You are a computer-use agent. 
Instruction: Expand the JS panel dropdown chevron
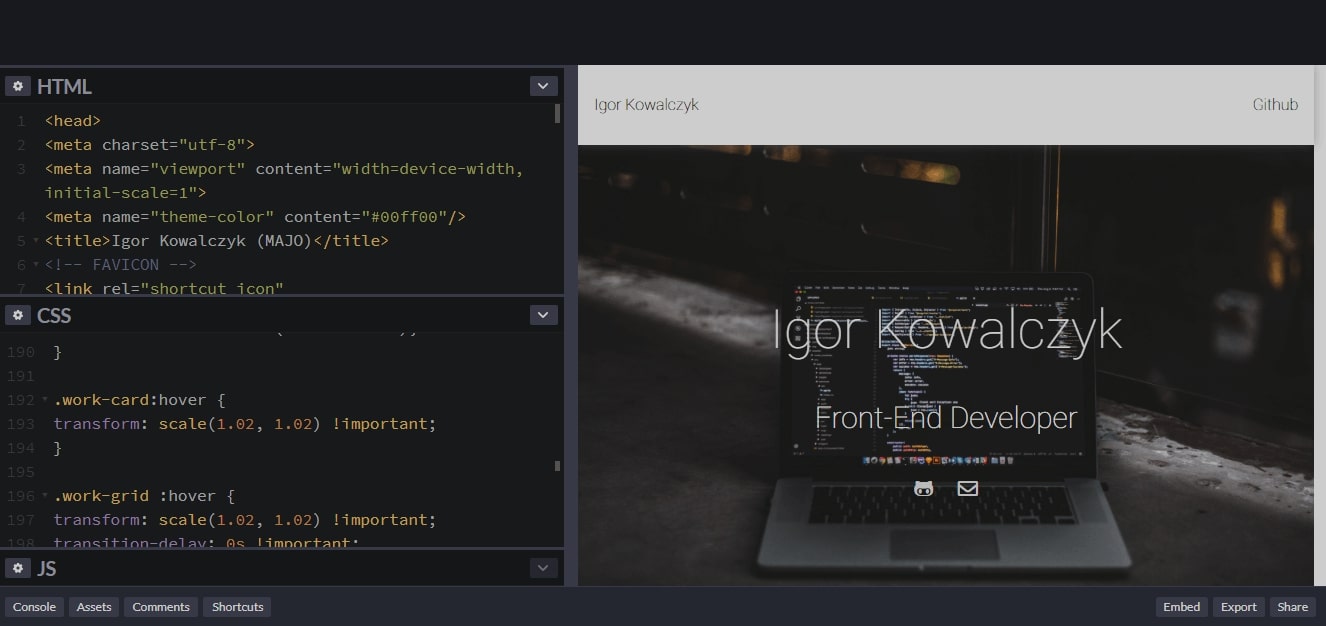pyautogui.click(x=543, y=569)
